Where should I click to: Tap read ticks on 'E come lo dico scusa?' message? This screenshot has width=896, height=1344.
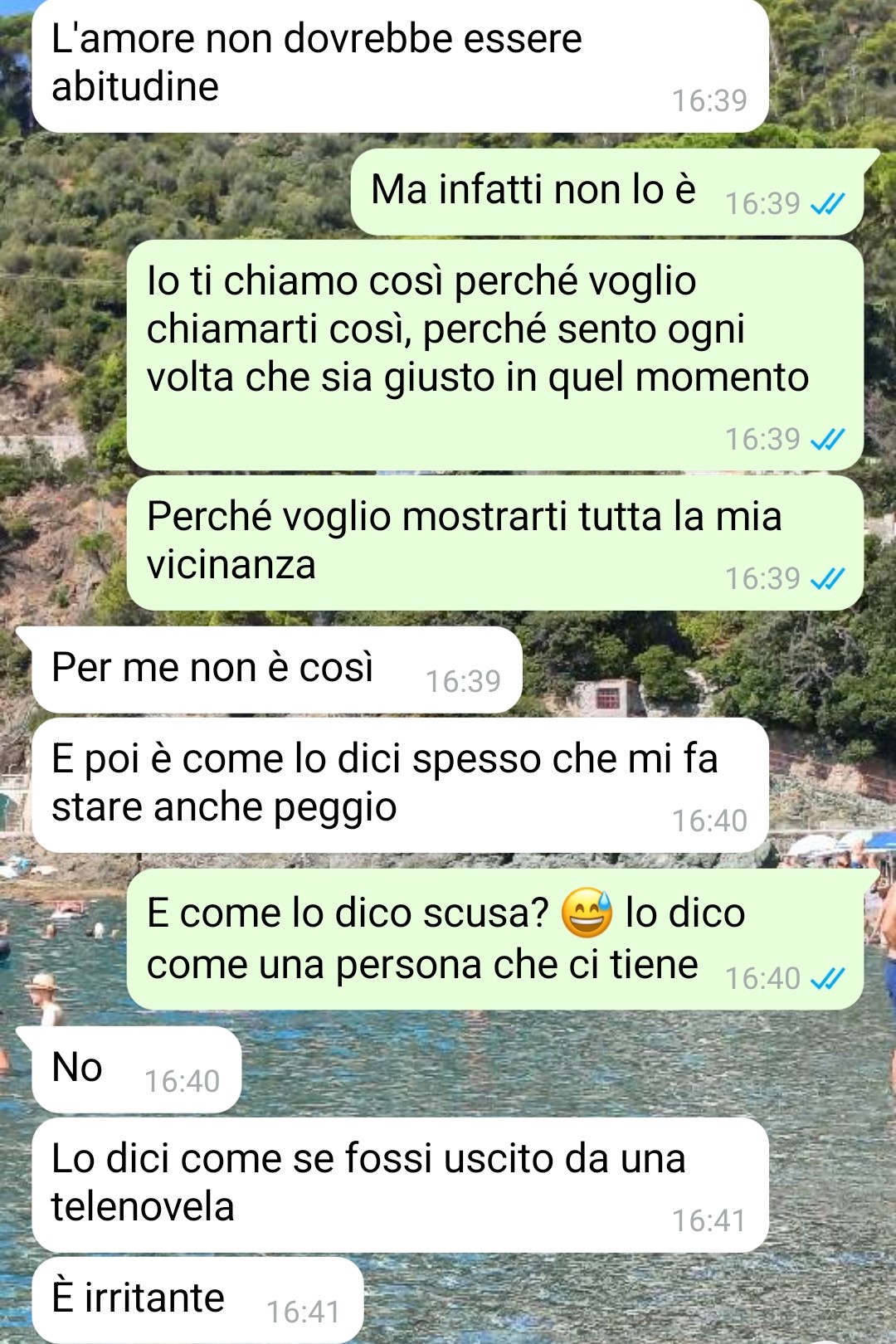pyautogui.click(x=827, y=979)
